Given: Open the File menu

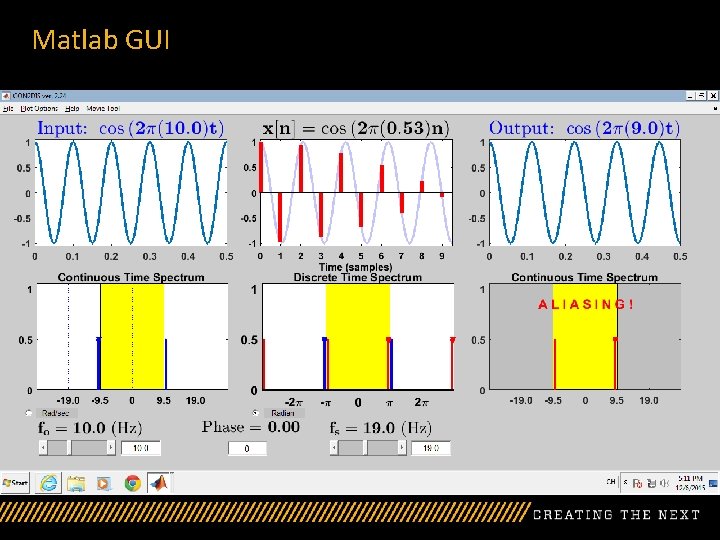Looking at the screenshot, I should [x=8, y=108].
